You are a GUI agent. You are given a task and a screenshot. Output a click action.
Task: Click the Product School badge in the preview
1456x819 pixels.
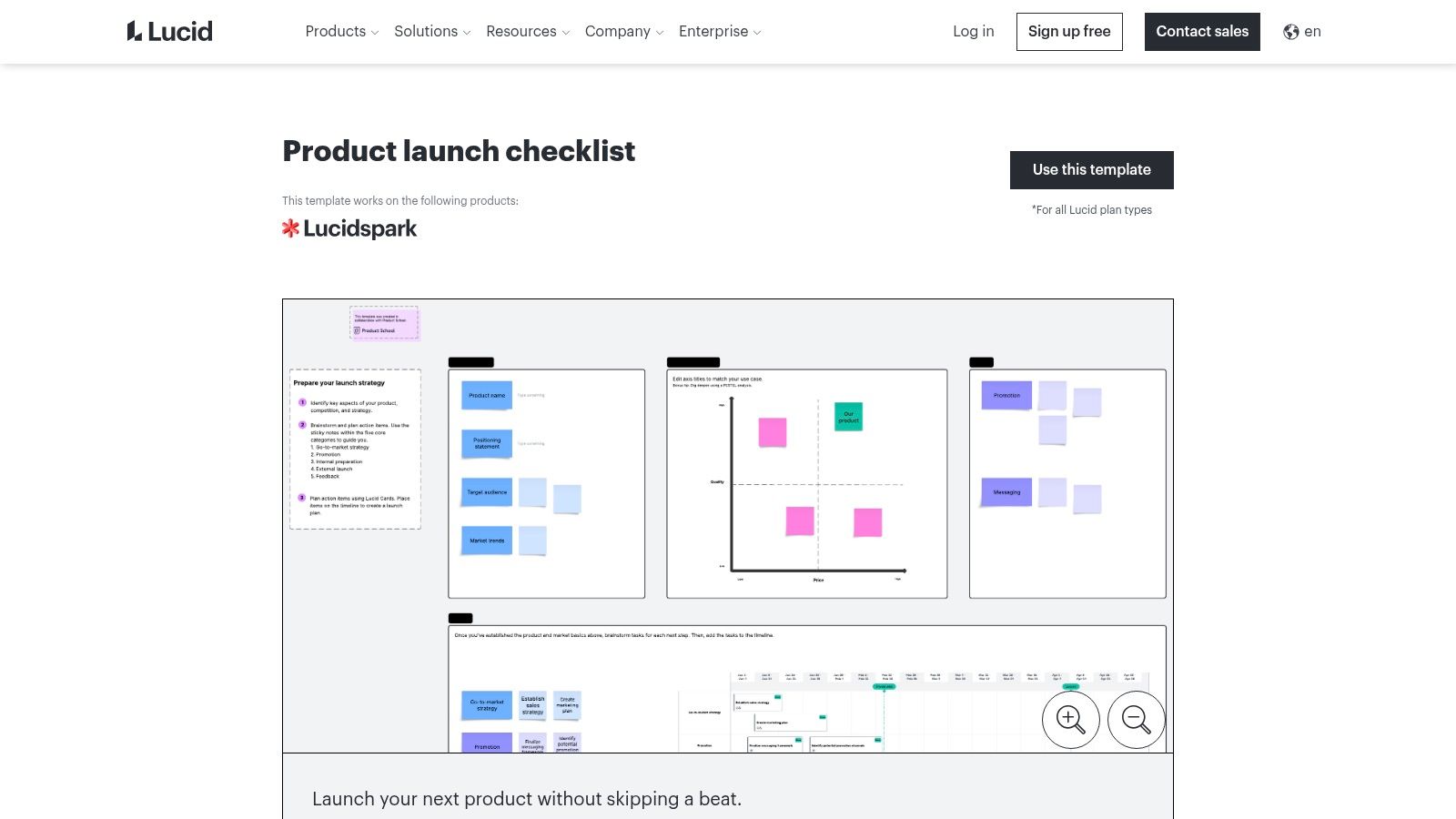(383, 323)
